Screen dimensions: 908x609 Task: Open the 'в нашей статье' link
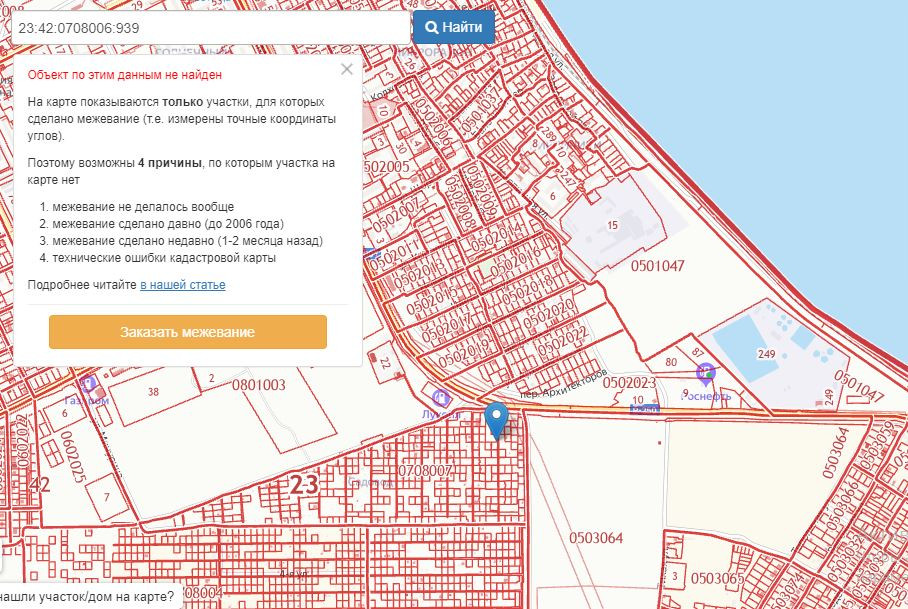182,285
